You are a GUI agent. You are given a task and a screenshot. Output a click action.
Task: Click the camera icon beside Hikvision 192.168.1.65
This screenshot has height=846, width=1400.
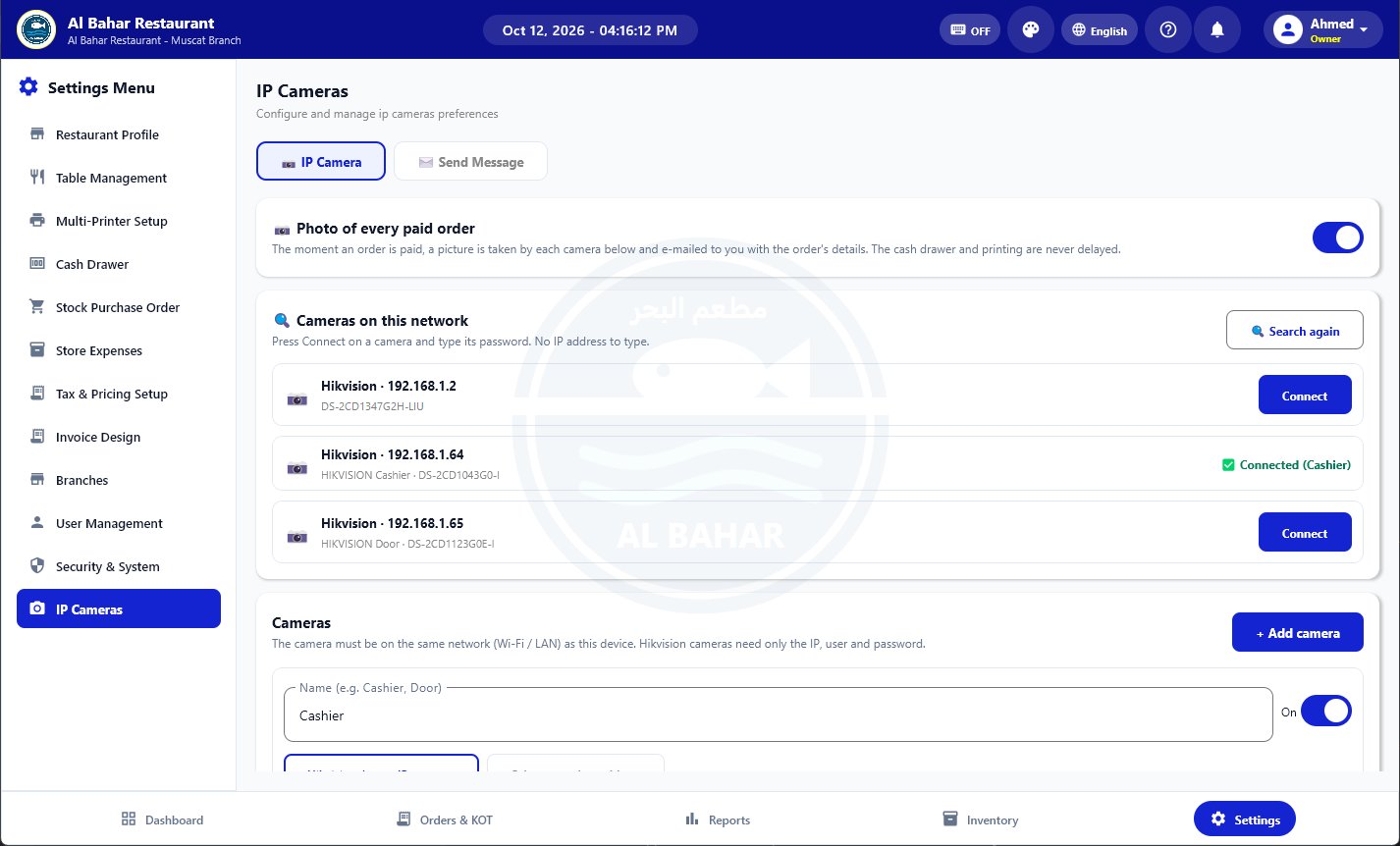tap(296, 537)
